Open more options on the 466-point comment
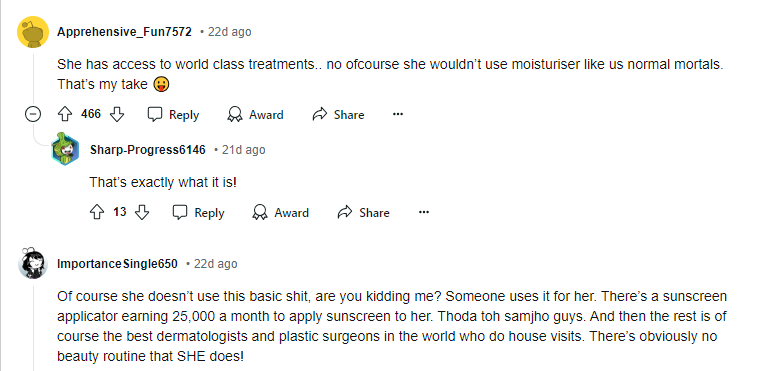 398,114
